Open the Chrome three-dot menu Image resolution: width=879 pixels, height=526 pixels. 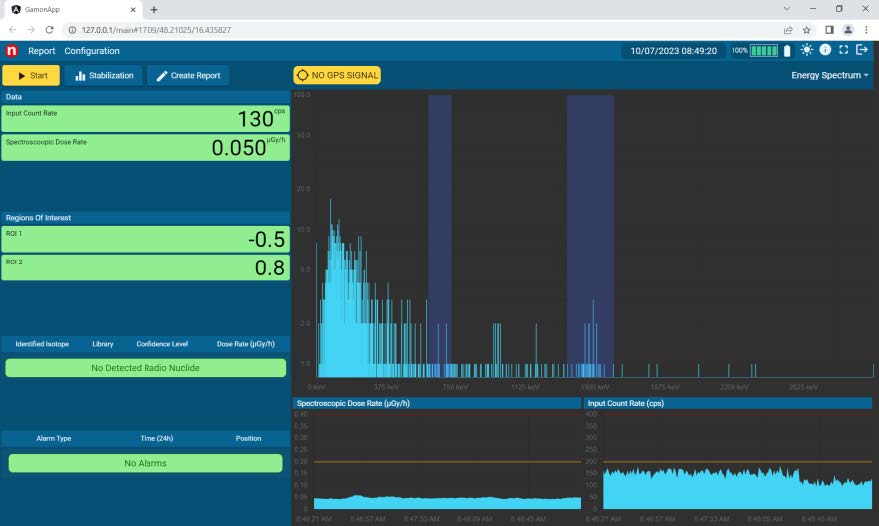pyautogui.click(x=866, y=30)
